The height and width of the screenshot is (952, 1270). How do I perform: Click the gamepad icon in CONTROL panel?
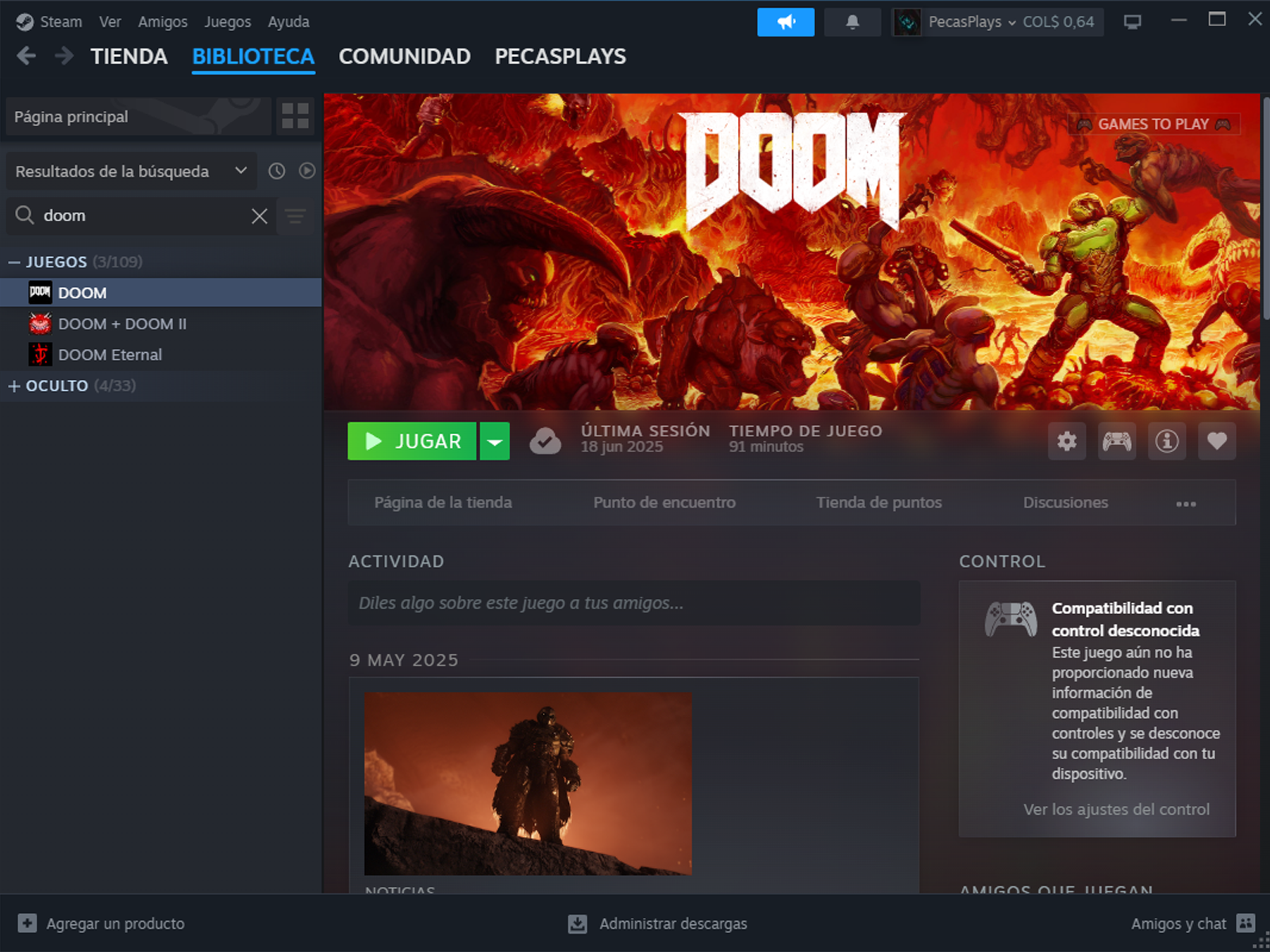pyautogui.click(x=1010, y=620)
